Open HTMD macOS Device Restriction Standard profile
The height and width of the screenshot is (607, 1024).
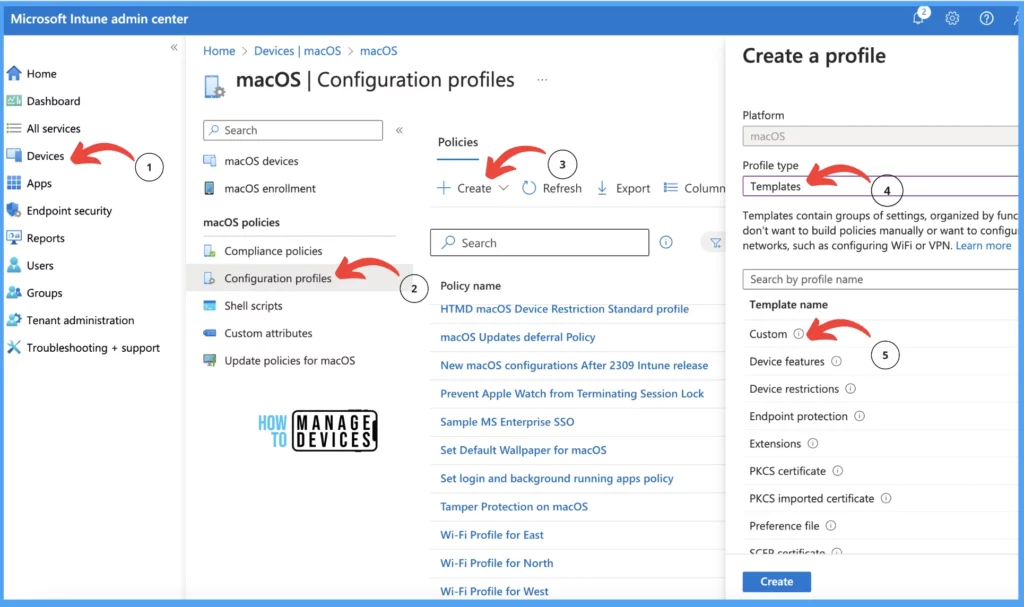(x=564, y=309)
